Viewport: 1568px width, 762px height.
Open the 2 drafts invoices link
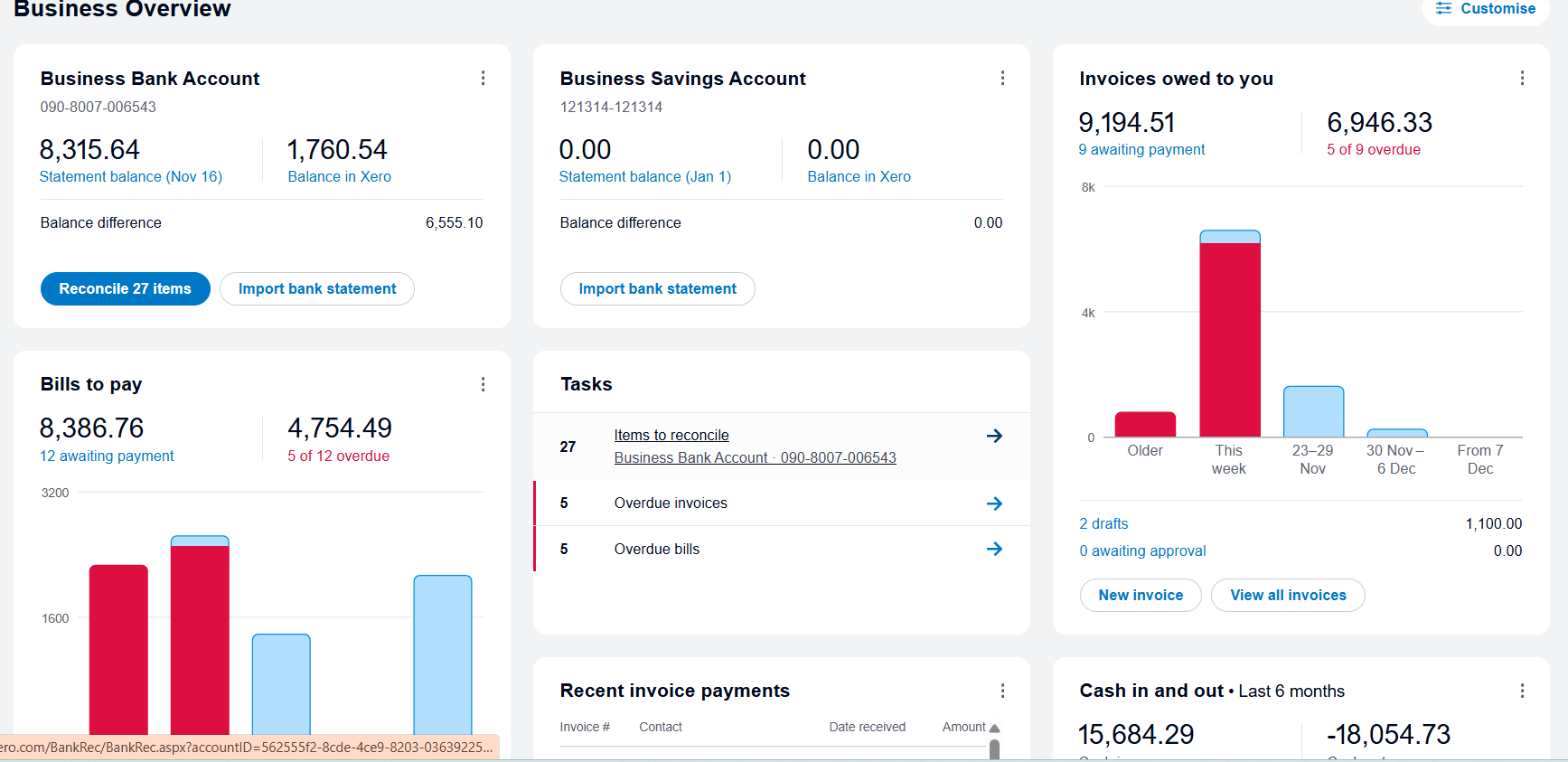(1103, 524)
